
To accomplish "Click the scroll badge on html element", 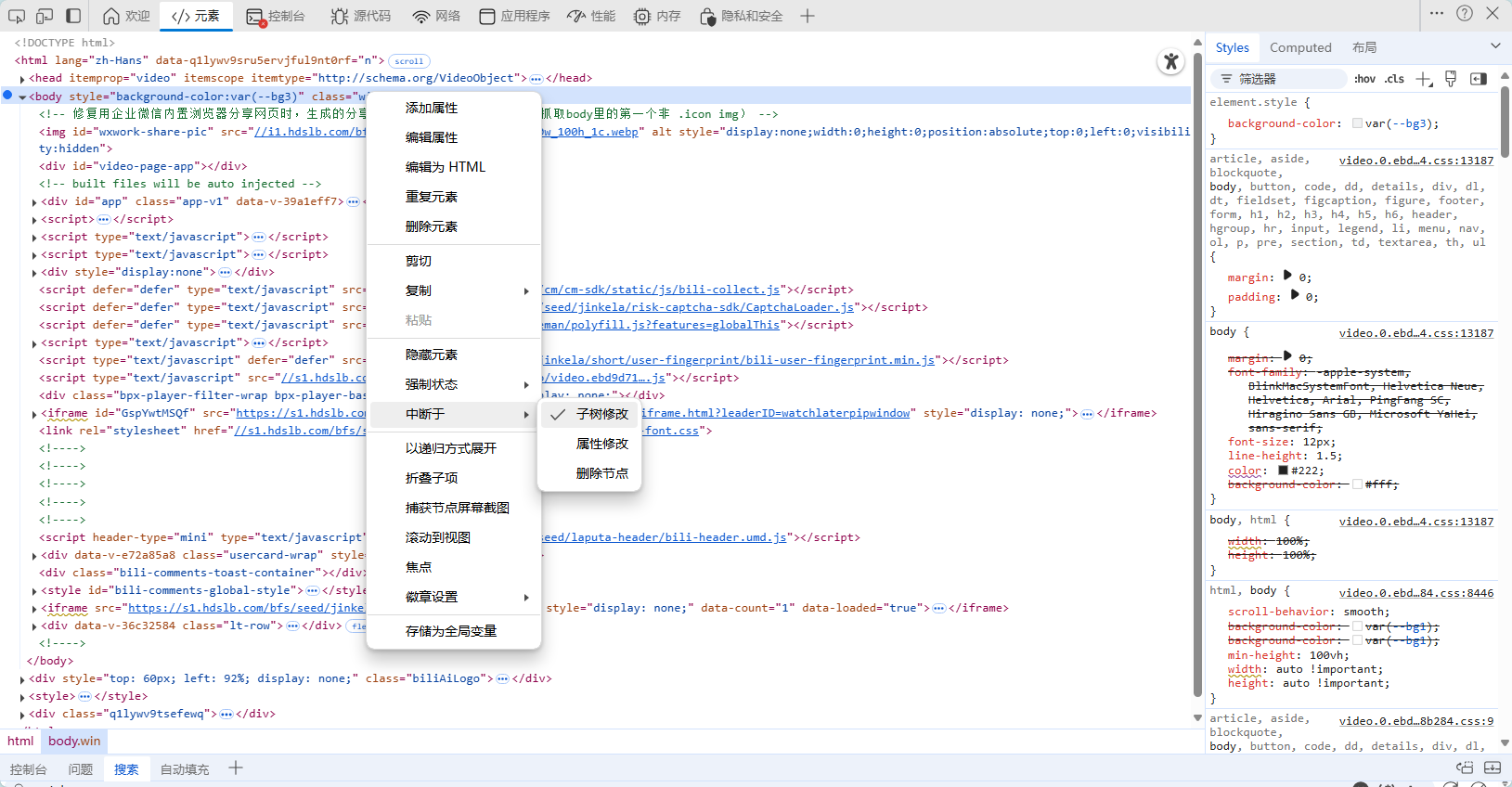I will tap(409, 61).
